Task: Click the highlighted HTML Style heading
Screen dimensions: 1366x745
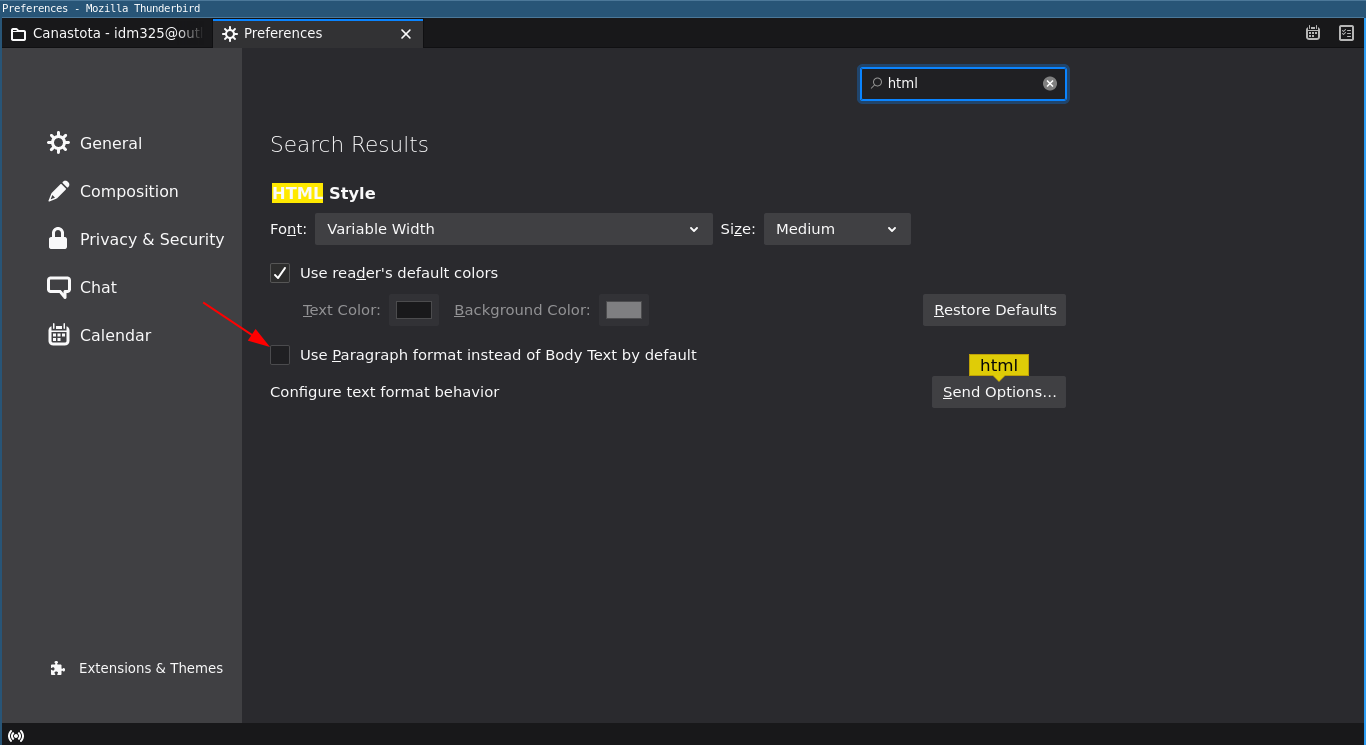Action: coord(323,193)
